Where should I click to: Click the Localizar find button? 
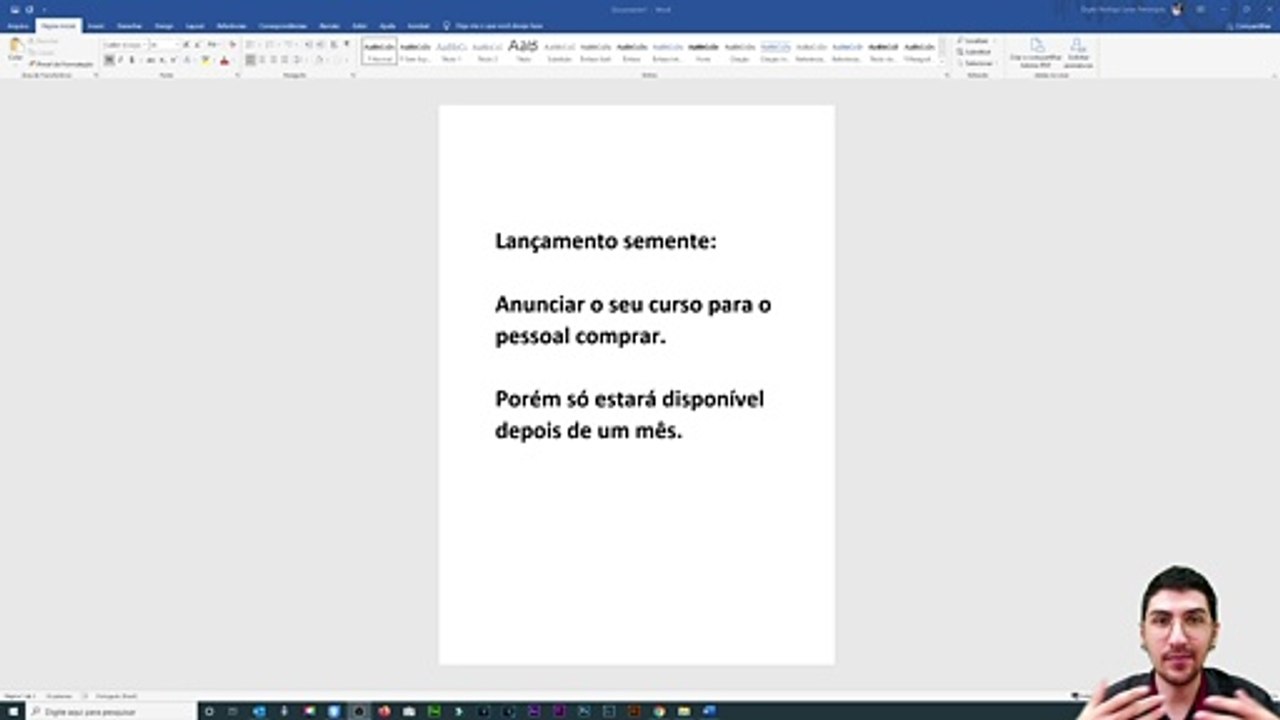click(975, 41)
